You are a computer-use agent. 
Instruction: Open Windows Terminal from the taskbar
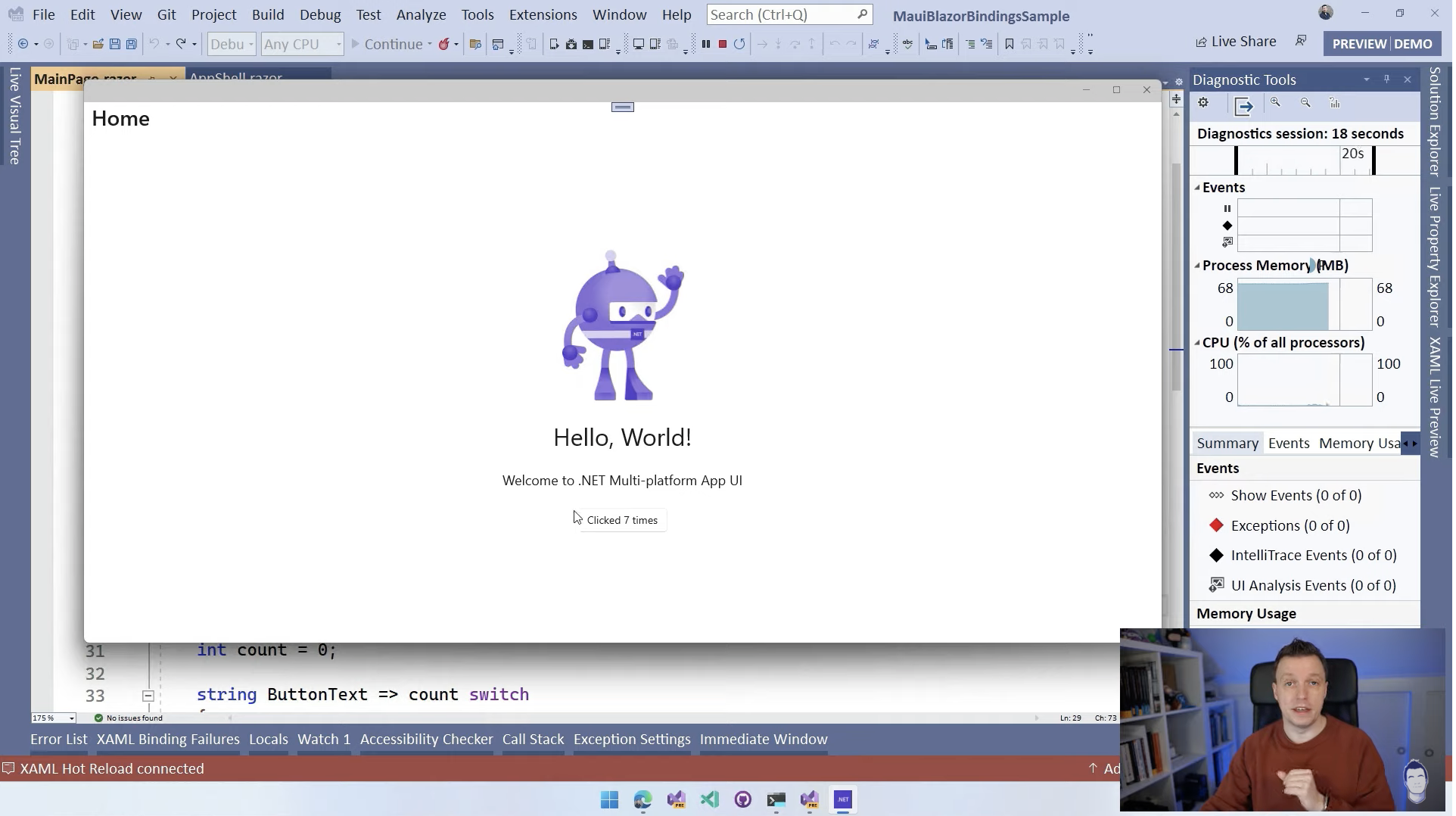[776, 799]
